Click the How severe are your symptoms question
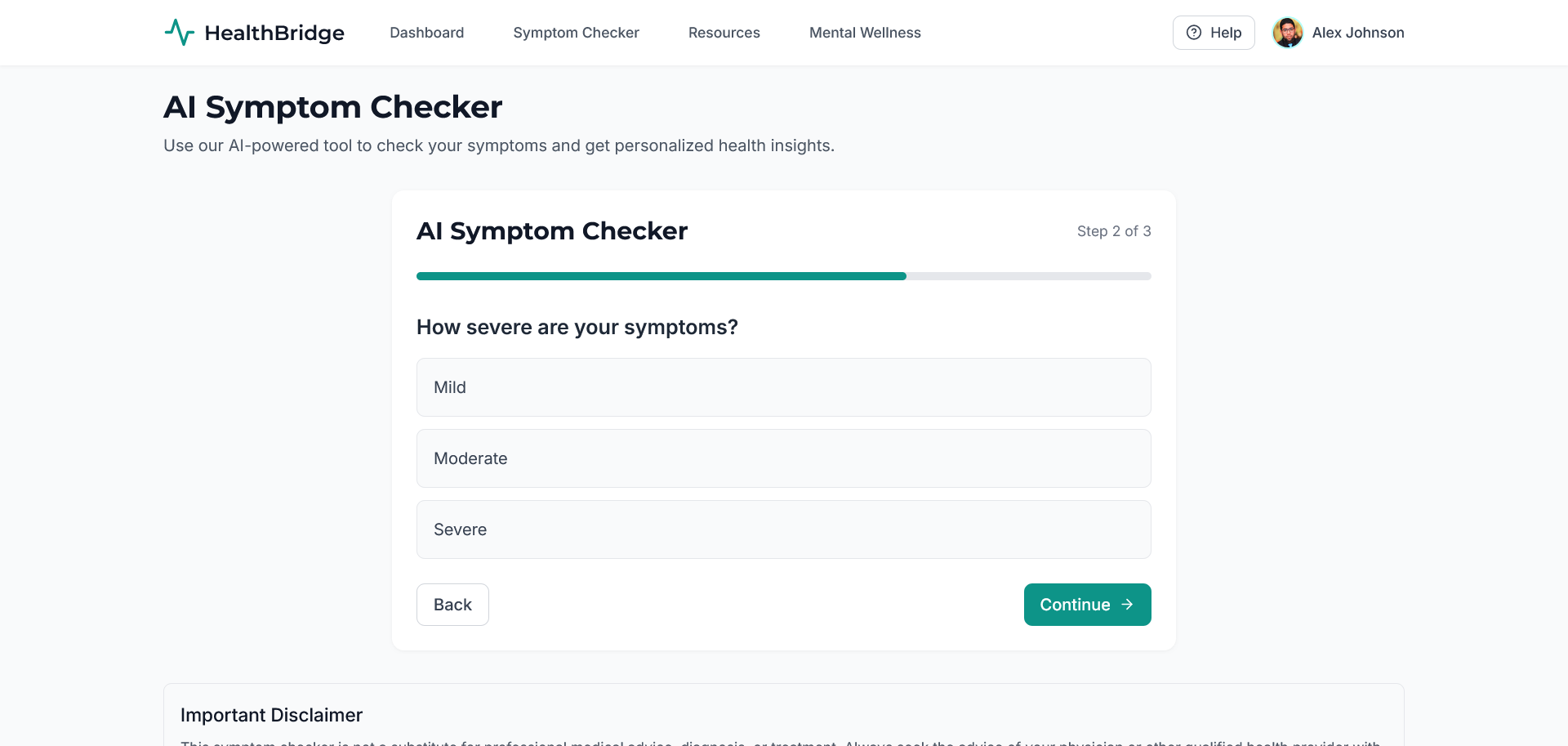 [x=577, y=327]
